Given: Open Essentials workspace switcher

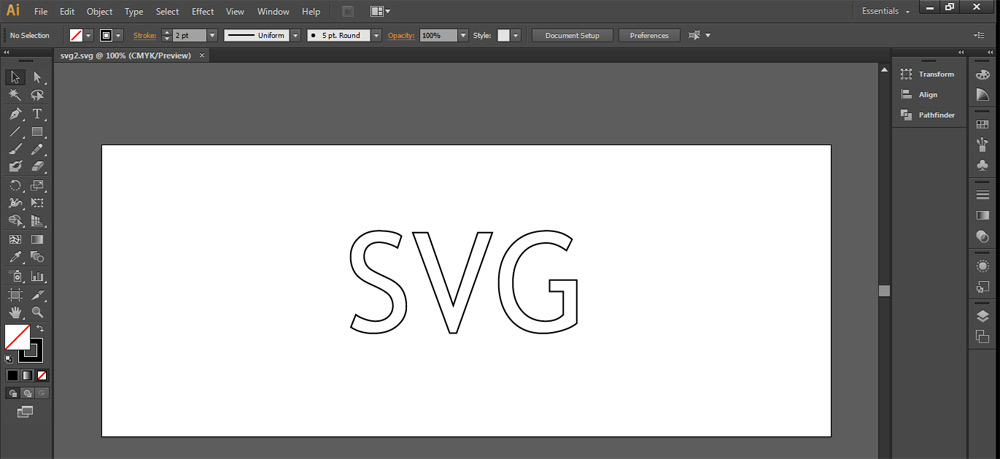Looking at the screenshot, I should 886,11.
